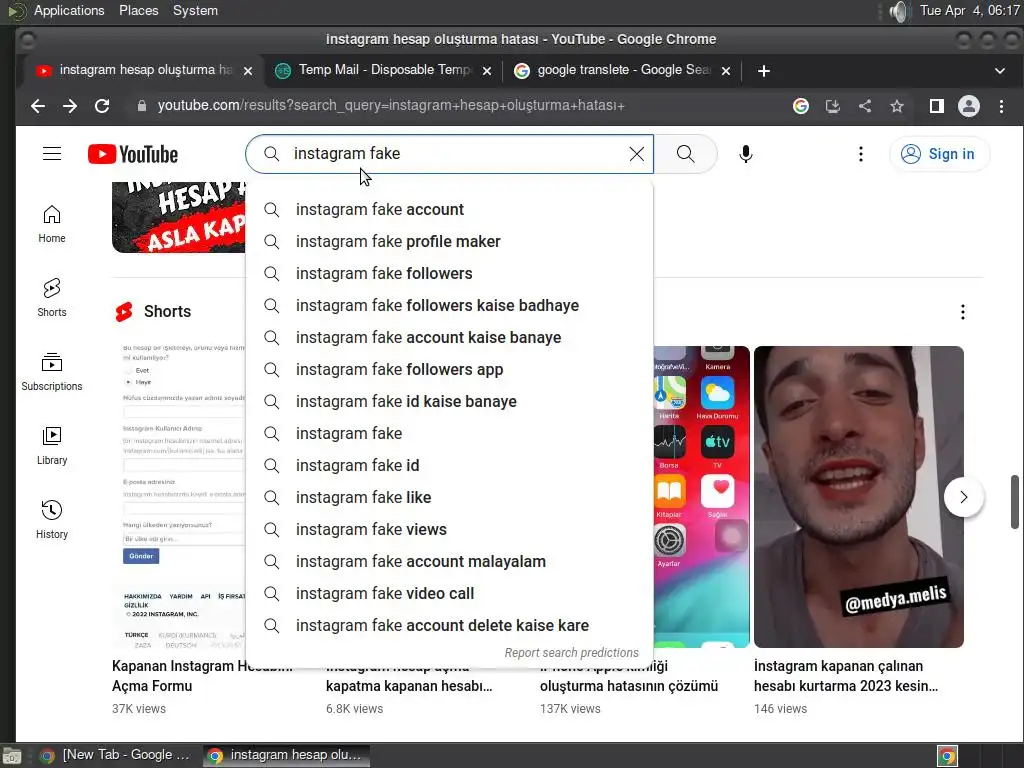Click the Sign in button
The image size is (1024, 768).
(939, 154)
